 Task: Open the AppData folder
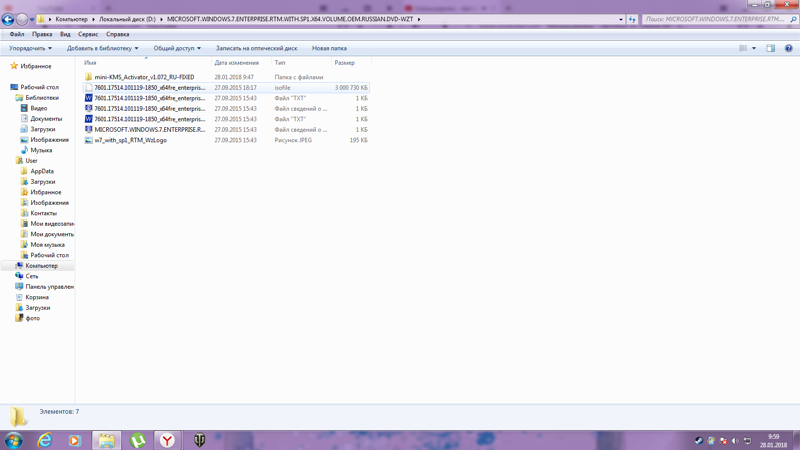click(x=42, y=171)
